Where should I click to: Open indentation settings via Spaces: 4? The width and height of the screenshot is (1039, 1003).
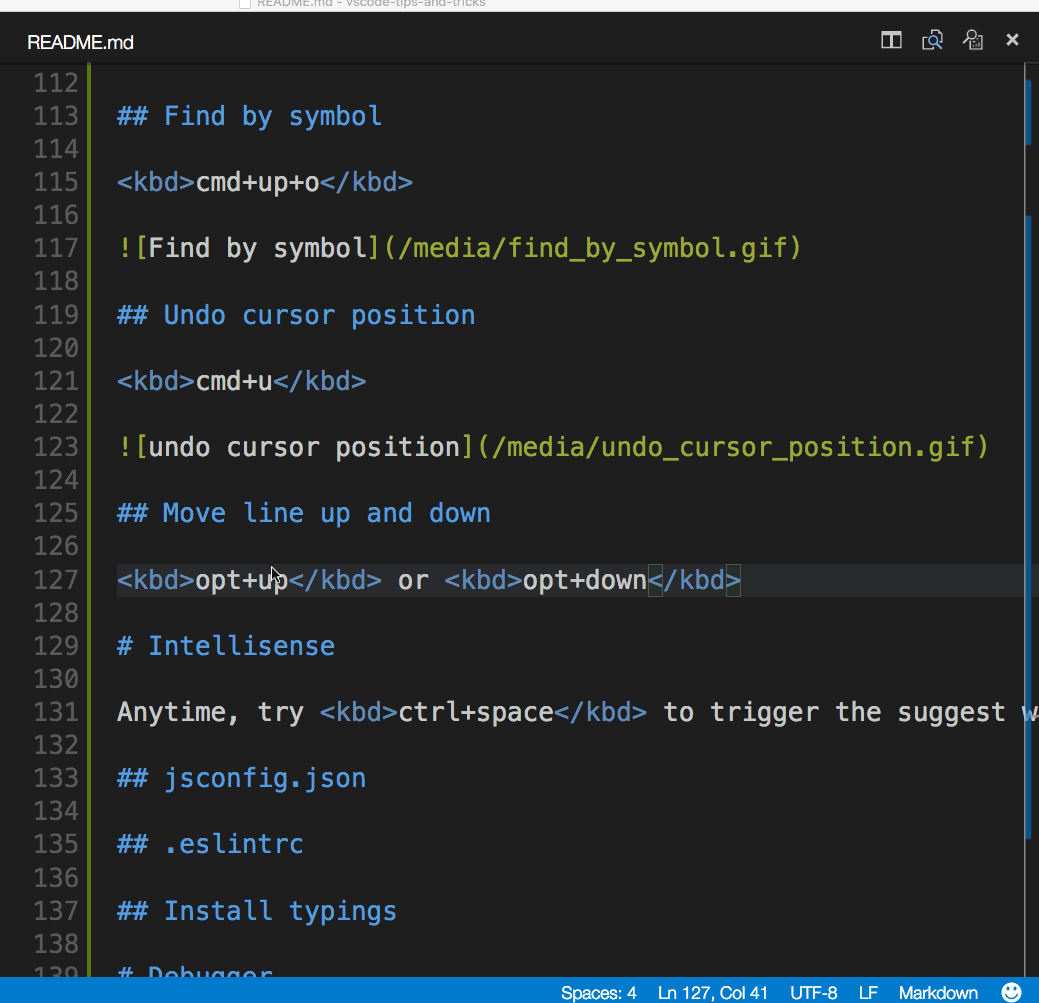tap(598, 993)
